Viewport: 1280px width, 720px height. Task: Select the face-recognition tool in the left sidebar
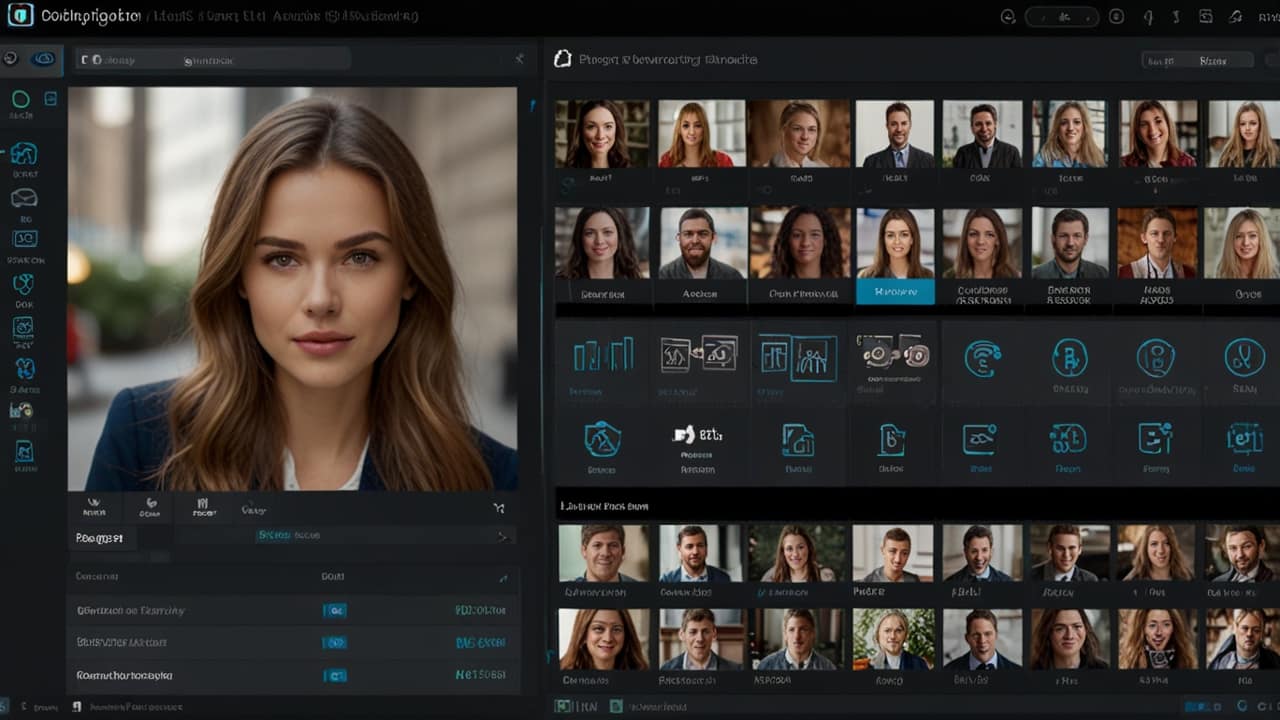click(27, 154)
